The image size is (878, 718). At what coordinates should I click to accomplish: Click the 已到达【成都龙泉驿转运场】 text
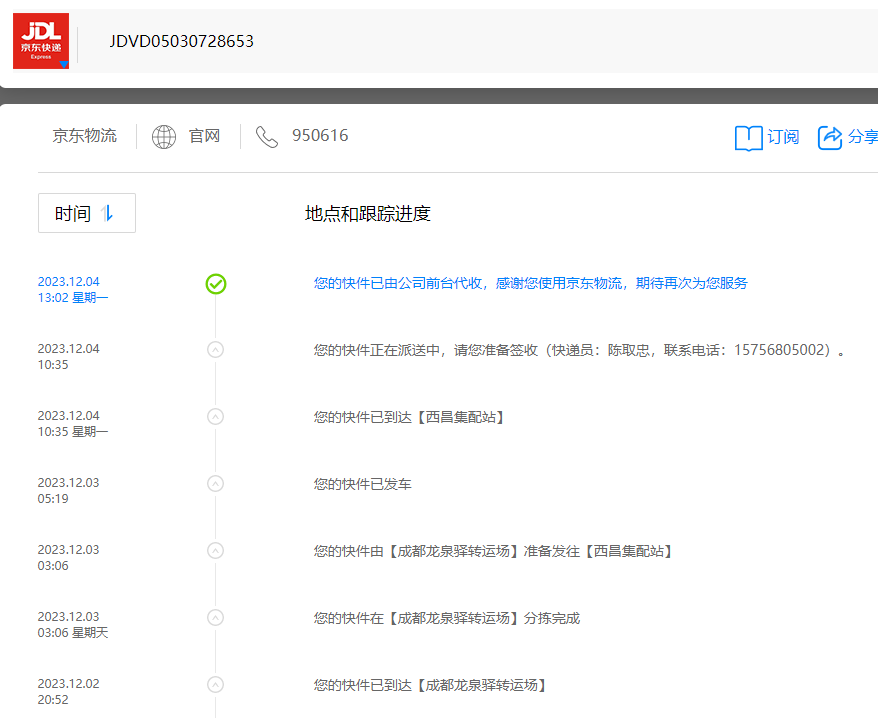click(430, 685)
